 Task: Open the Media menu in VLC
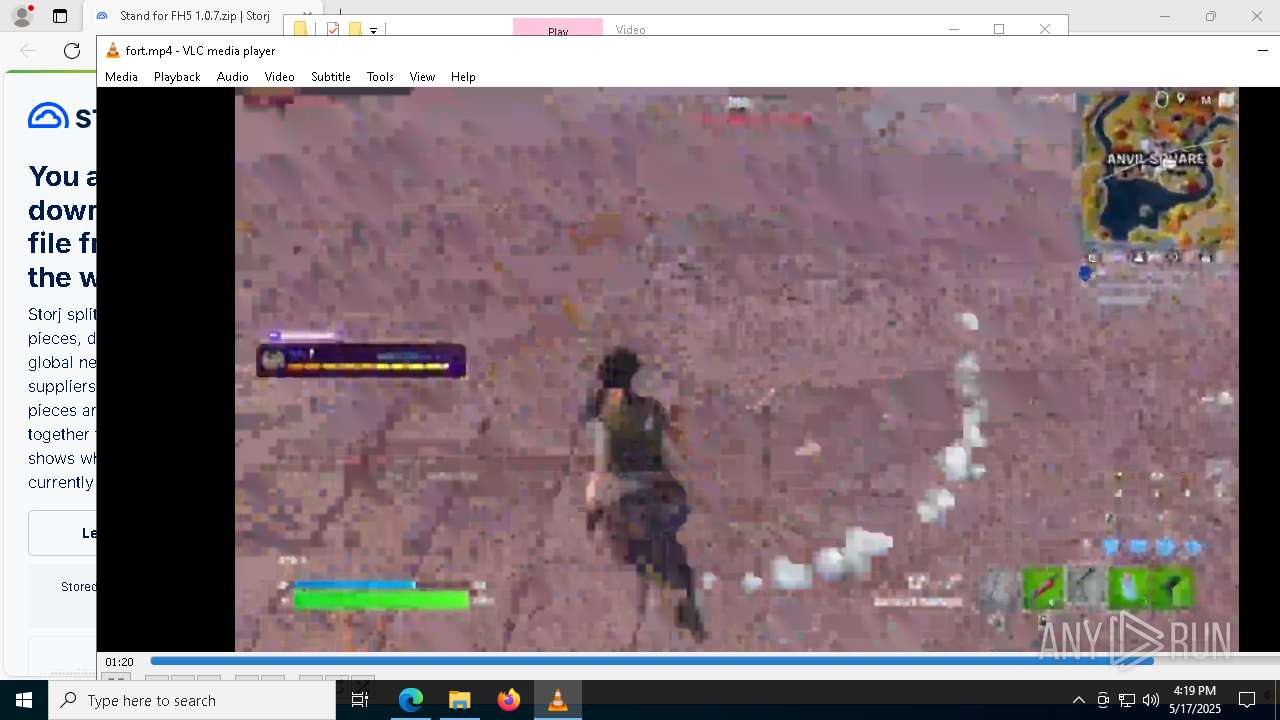pos(121,77)
